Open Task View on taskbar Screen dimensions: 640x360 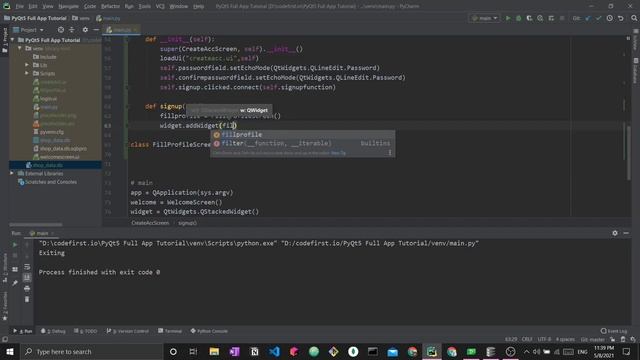(193, 351)
